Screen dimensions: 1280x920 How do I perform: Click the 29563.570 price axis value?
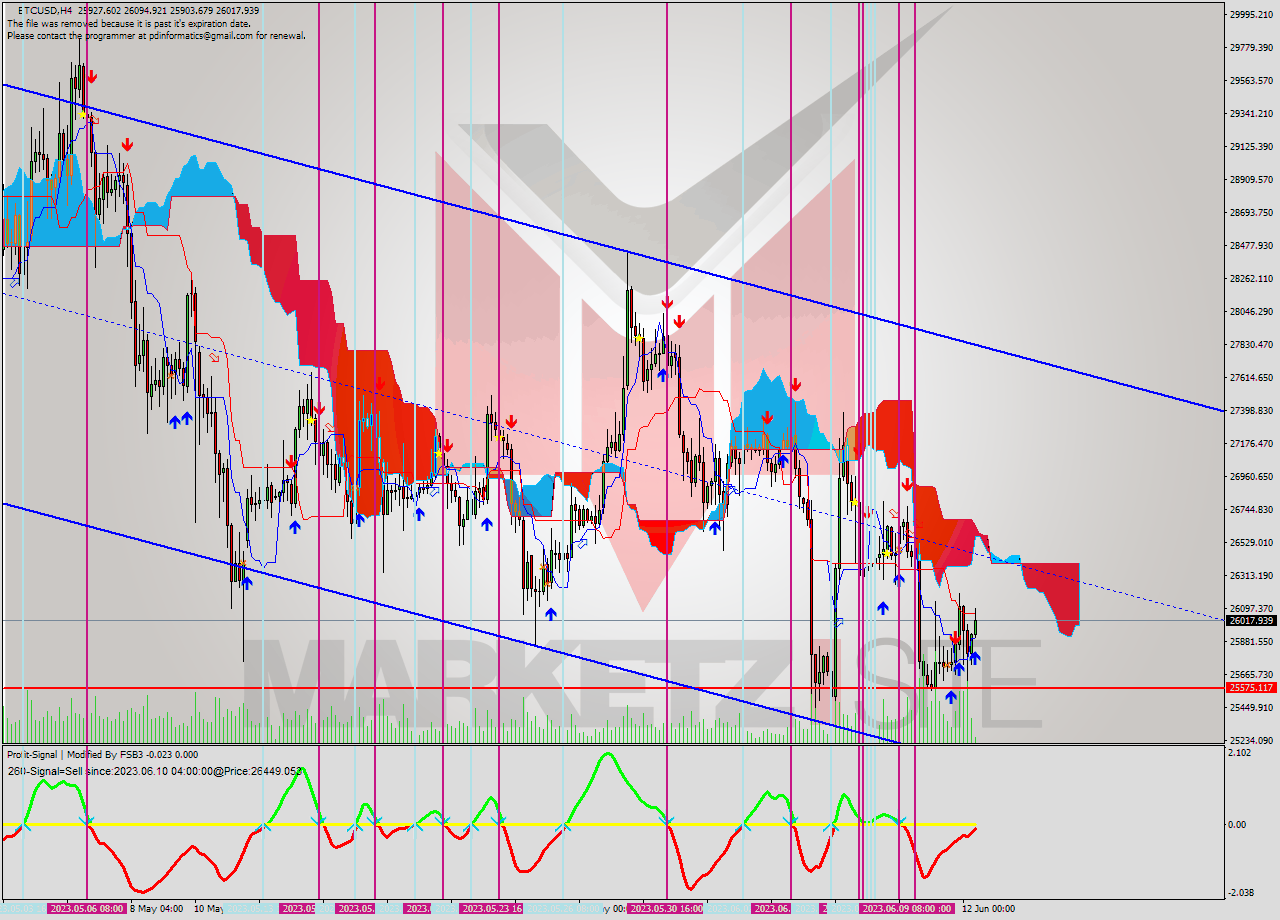click(x=1252, y=80)
